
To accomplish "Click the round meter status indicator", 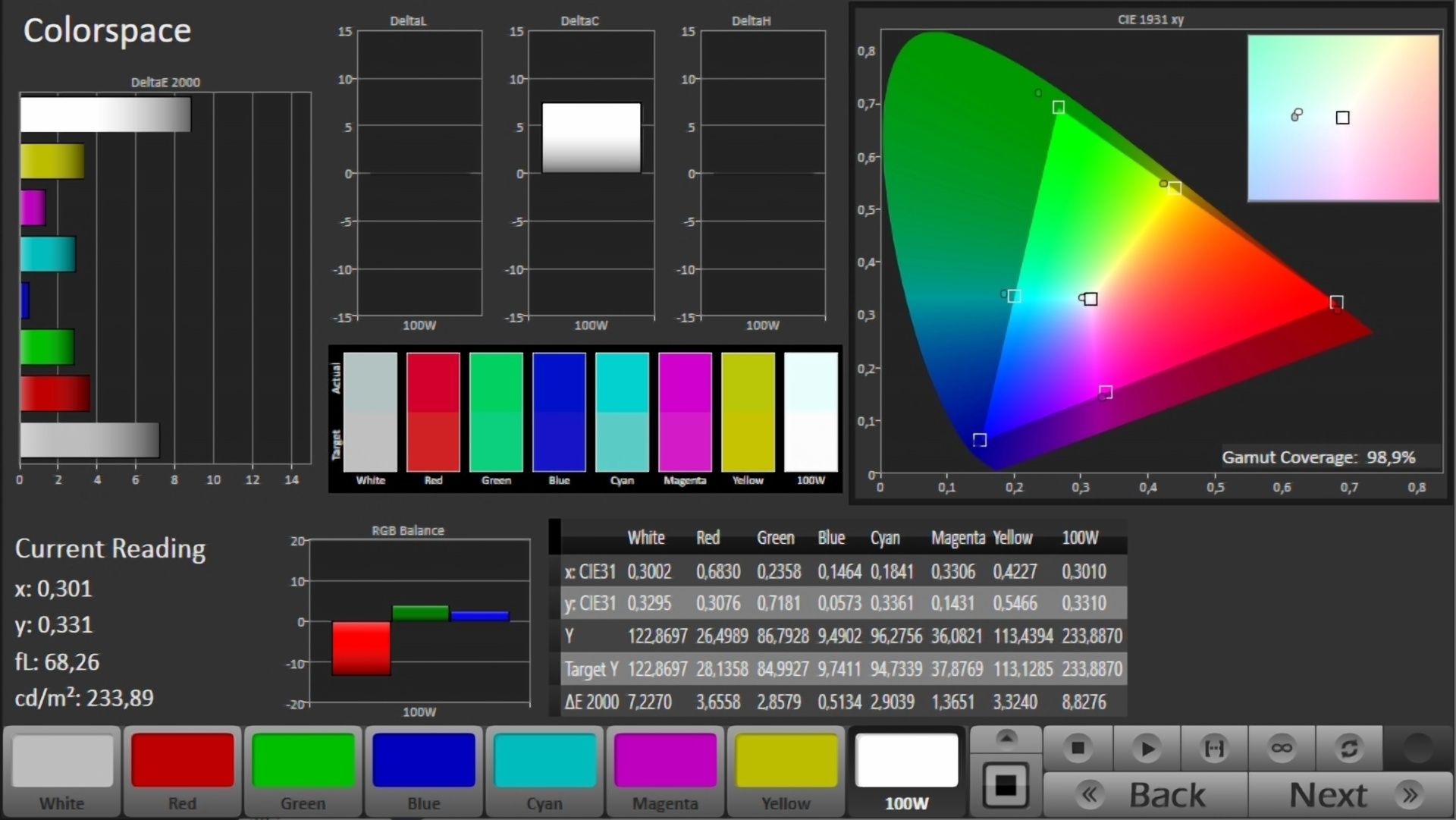I will [1417, 748].
